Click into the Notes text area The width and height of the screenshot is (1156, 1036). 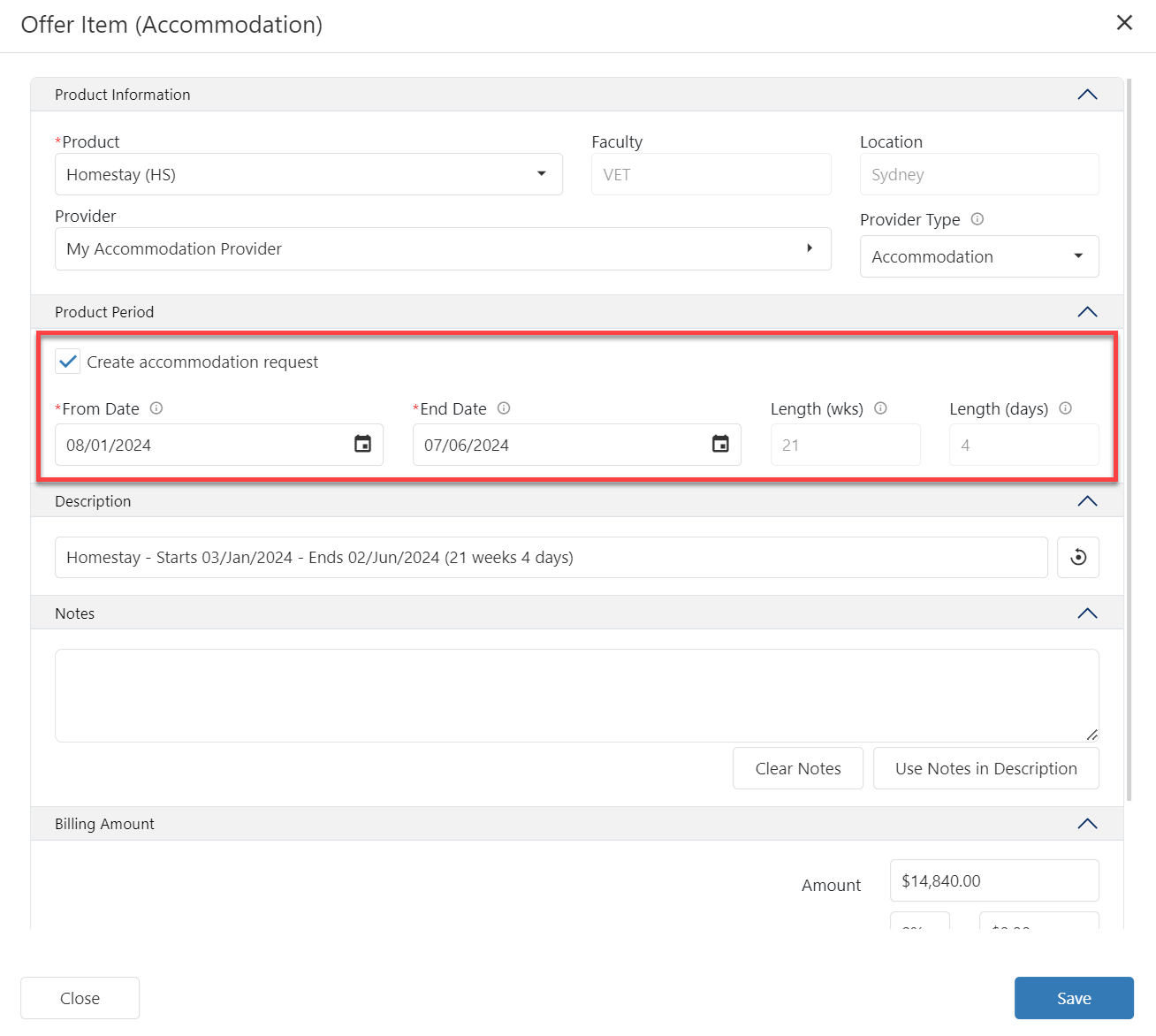[576, 696]
